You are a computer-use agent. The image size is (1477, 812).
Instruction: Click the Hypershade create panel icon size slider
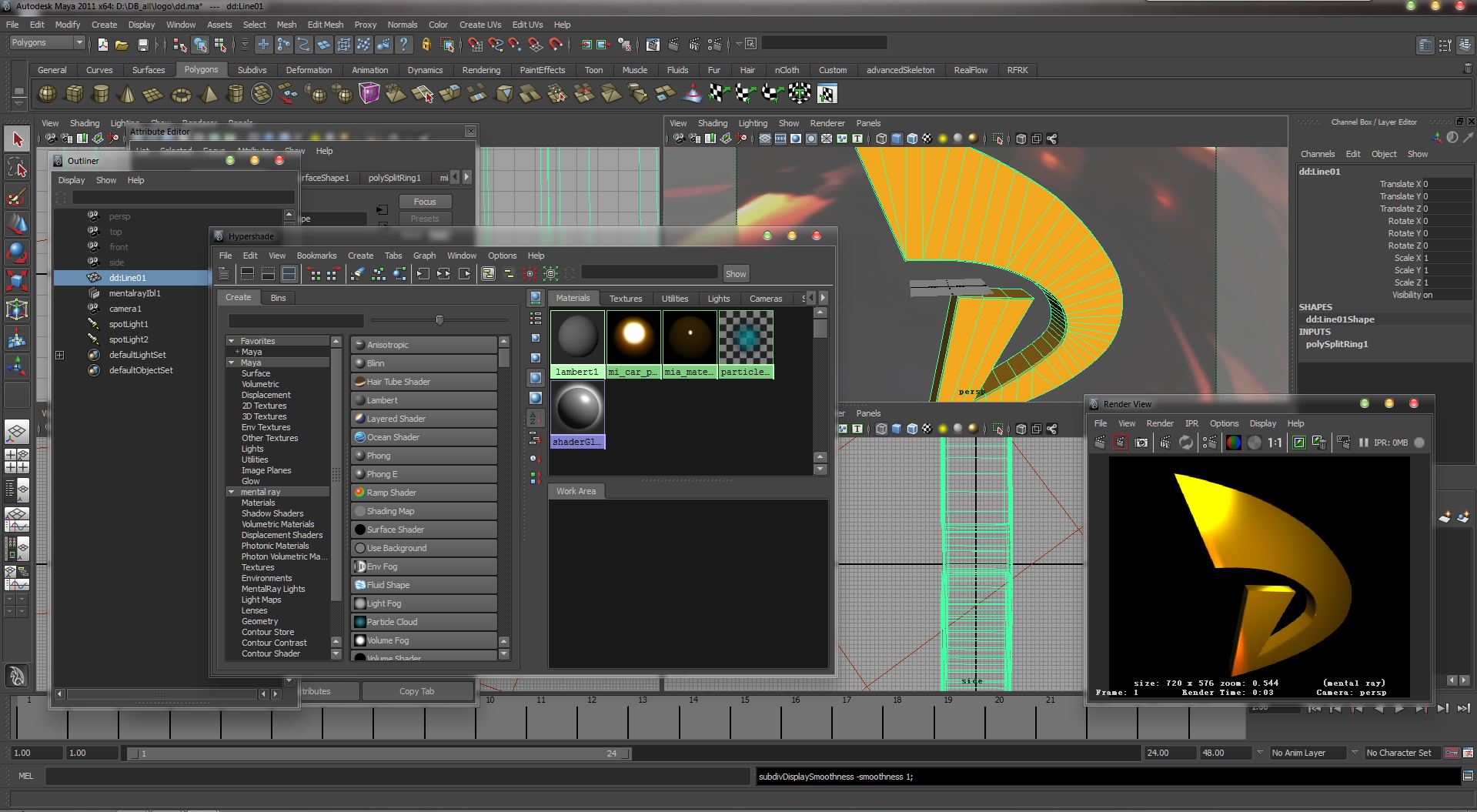[439, 320]
